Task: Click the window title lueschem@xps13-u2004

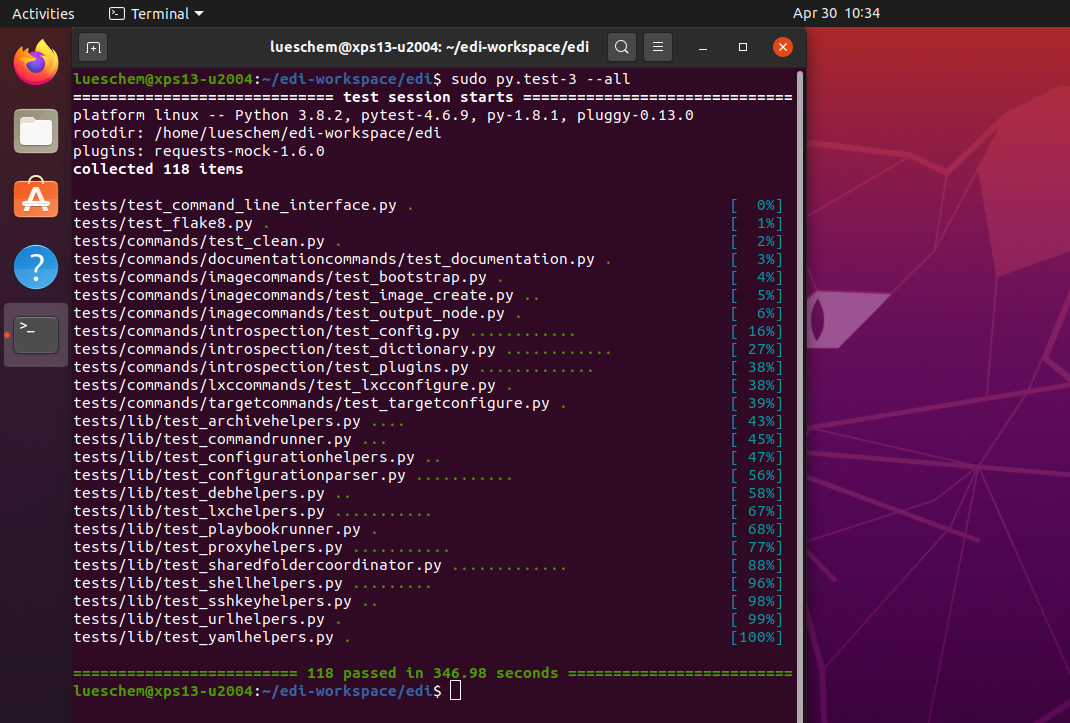Action: tap(429, 47)
